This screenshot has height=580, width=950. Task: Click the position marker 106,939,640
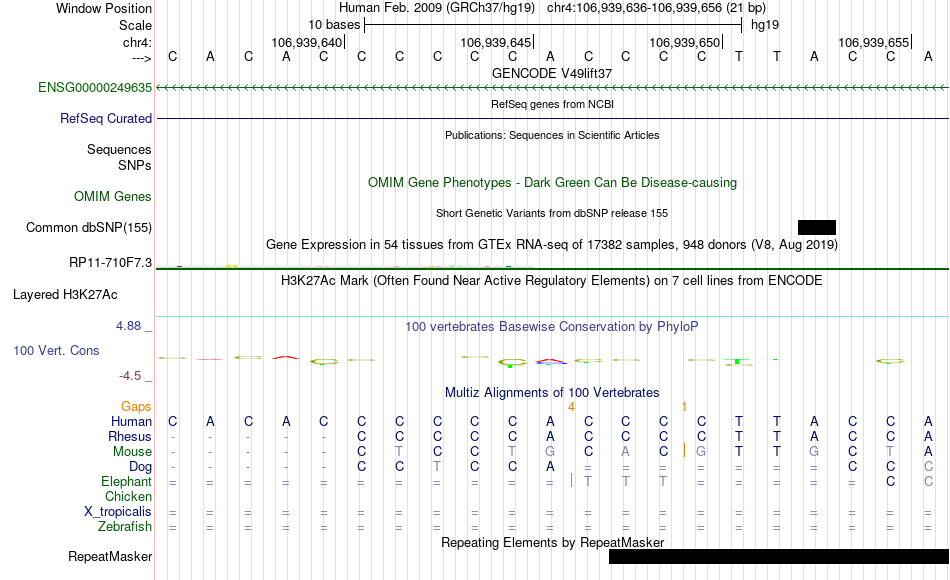[x=307, y=42]
